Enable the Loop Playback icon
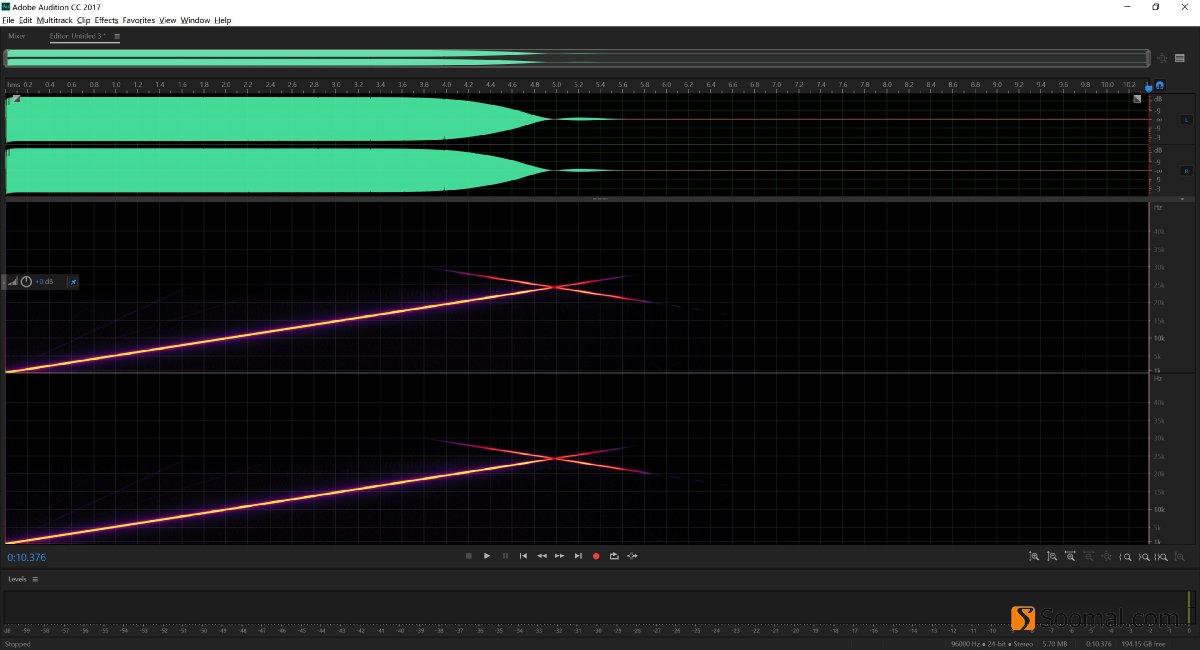Image resolution: width=1200 pixels, height=650 pixels. 614,556
